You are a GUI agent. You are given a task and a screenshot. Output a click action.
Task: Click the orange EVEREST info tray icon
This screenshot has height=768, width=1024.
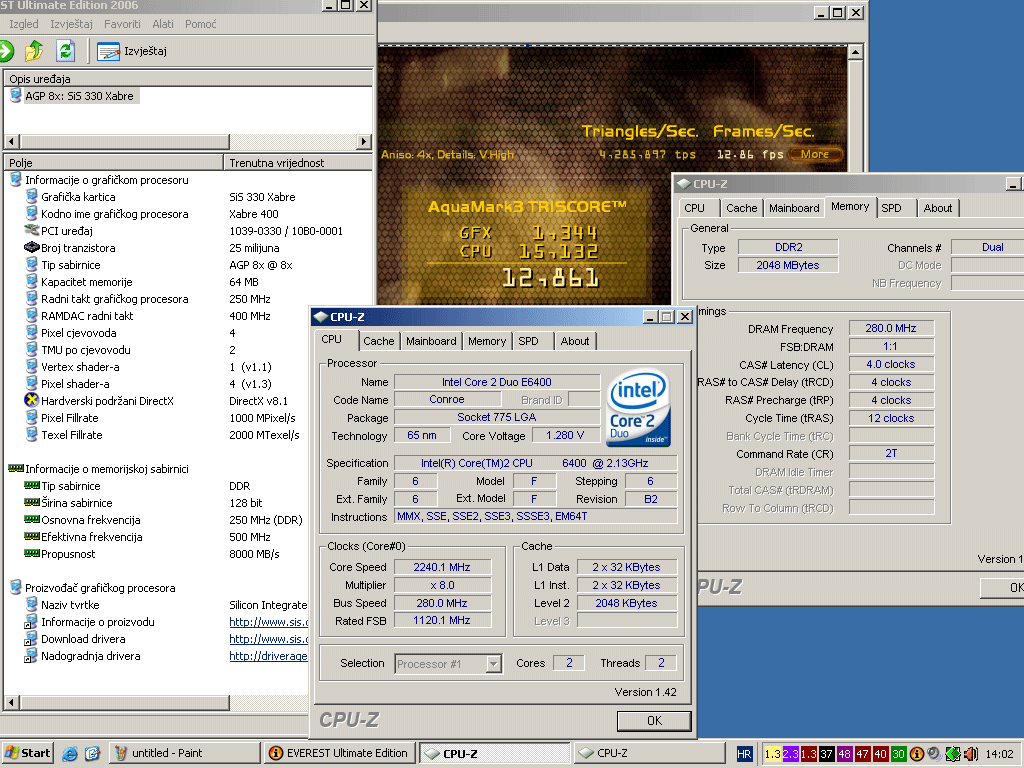[916, 754]
